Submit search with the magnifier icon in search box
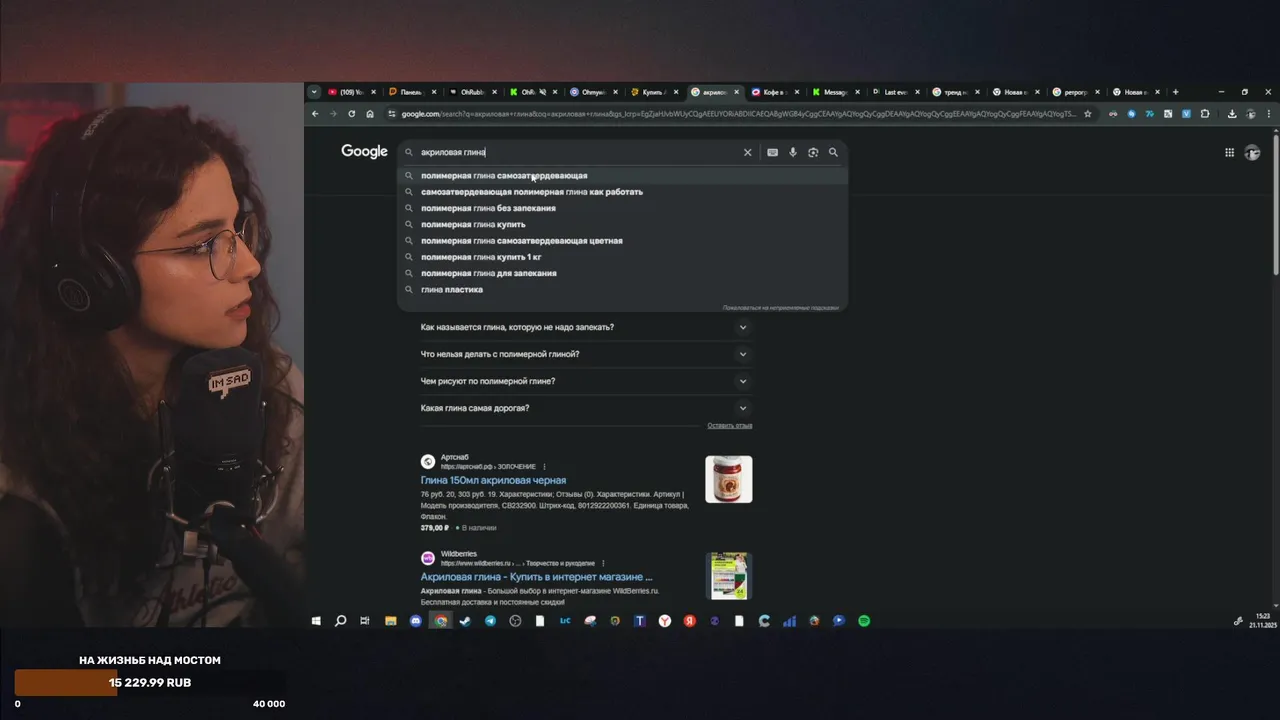 (x=833, y=152)
